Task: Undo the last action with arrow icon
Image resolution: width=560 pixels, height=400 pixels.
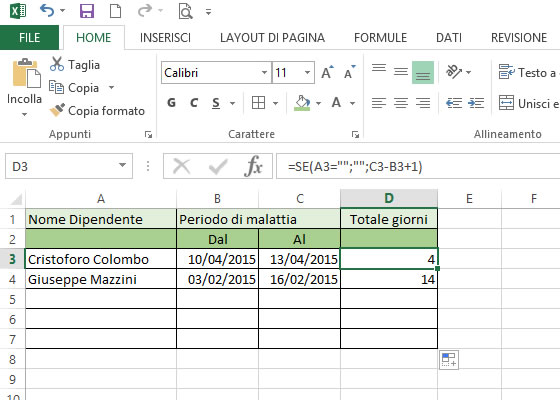Action: click(x=47, y=11)
